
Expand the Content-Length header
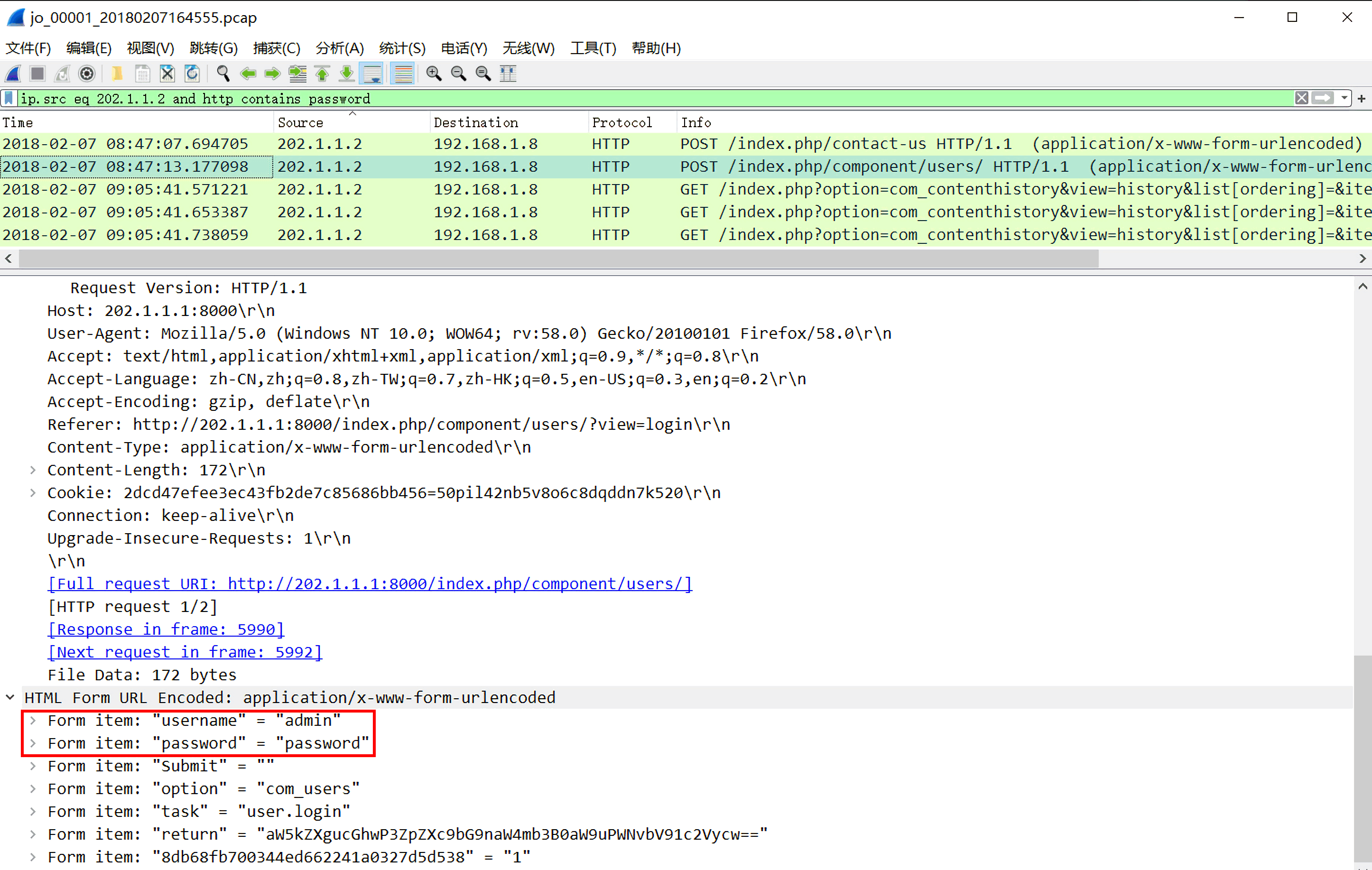pos(33,470)
